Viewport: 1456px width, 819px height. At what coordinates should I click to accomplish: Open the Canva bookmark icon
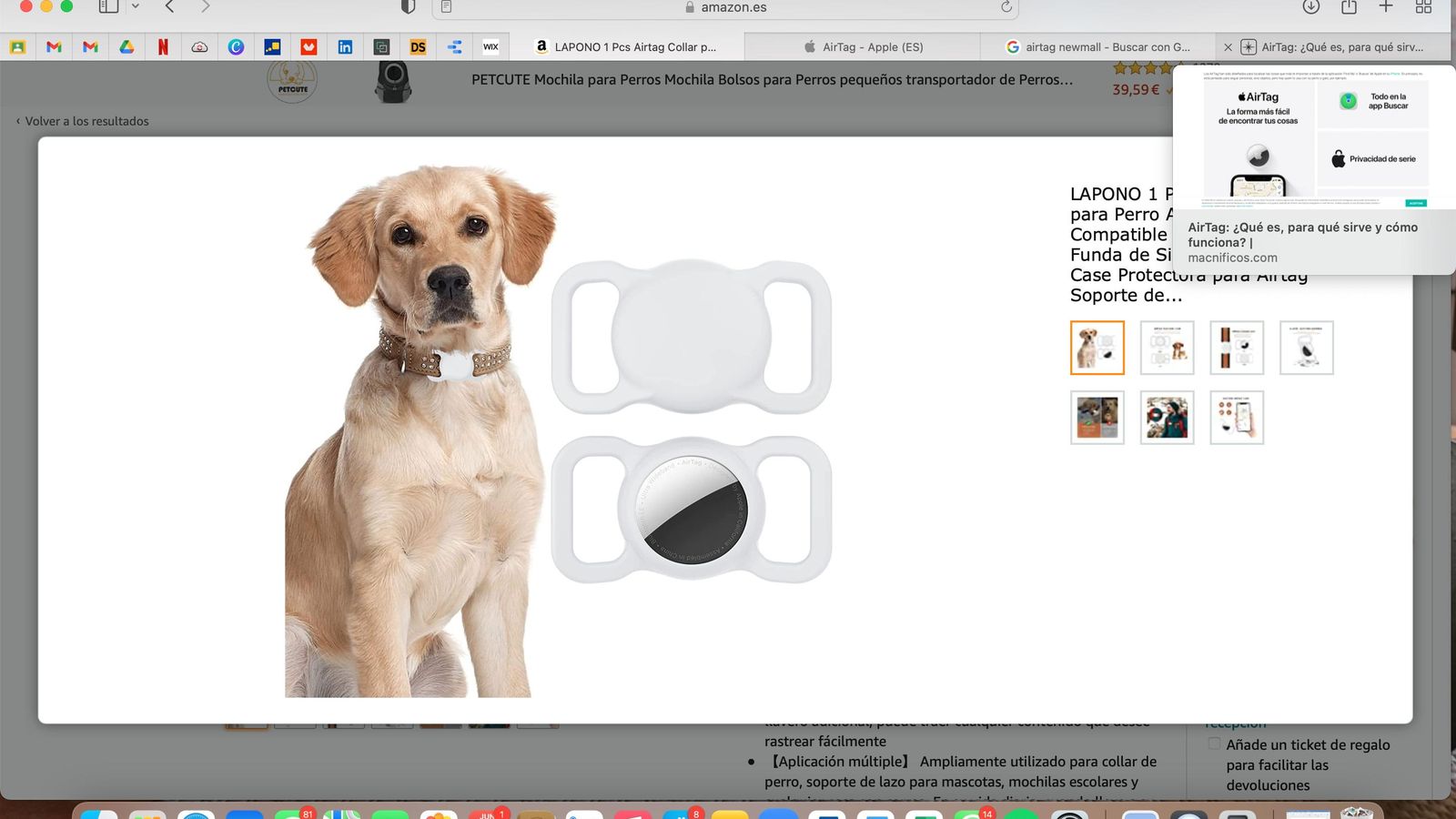(236, 46)
